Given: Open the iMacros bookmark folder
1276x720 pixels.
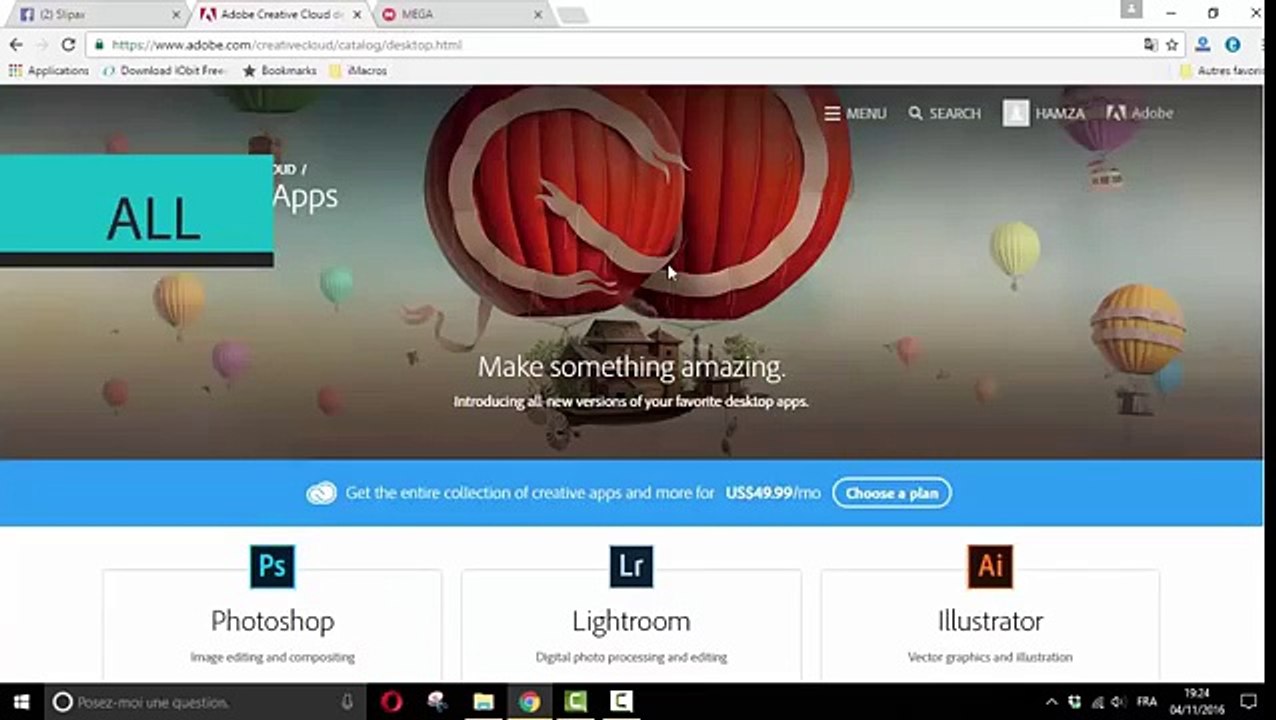Looking at the screenshot, I should (358, 71).
